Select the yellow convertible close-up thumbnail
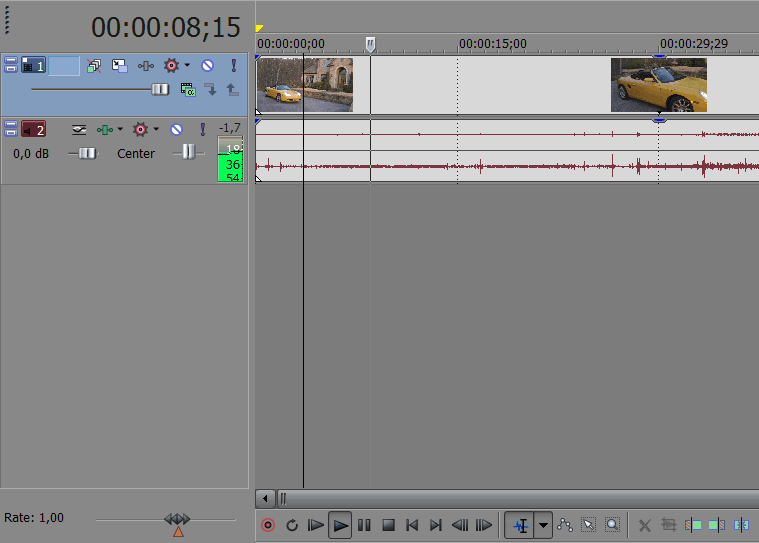759x543 pixels. tap(659, 85)
